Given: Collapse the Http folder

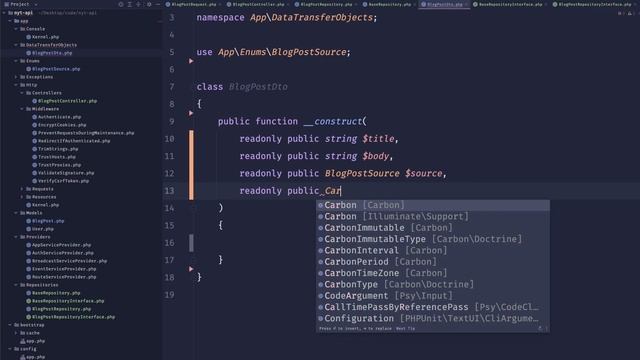Looking at the screenshot, I should pyautogui.click(x=16, y=85).
